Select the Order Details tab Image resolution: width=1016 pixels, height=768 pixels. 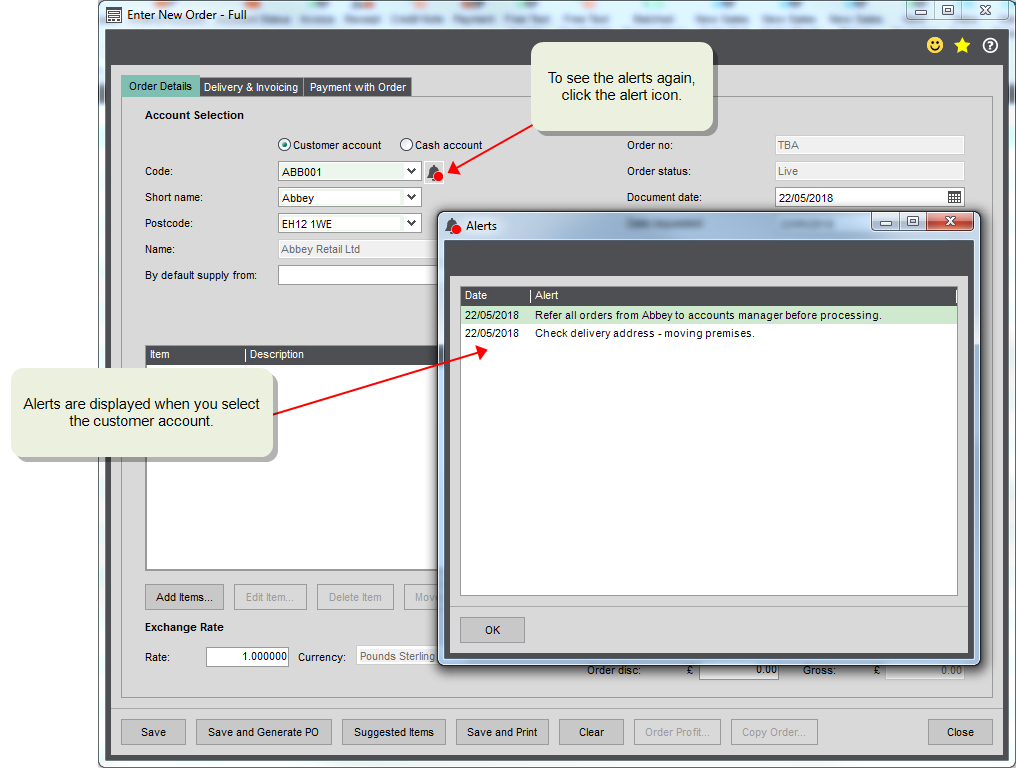[x=160, y=87]
